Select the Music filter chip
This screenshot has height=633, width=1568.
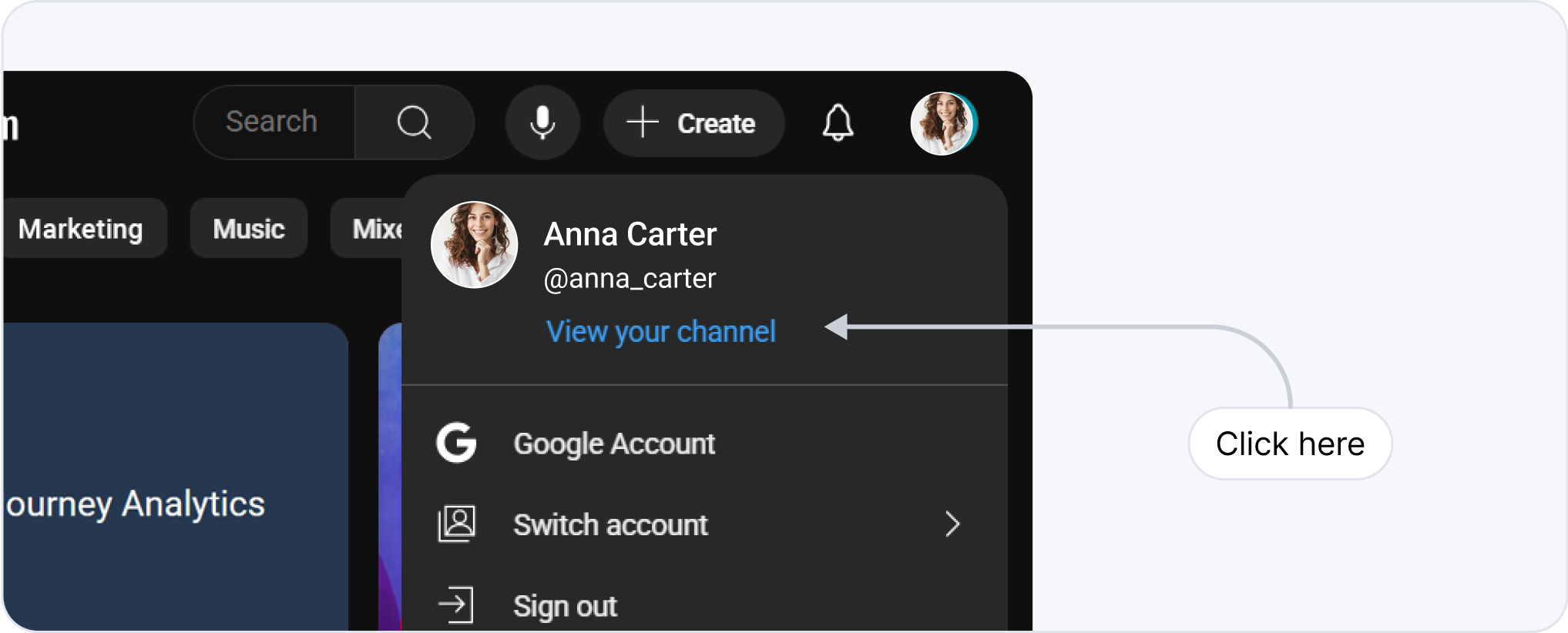[249, 229]
